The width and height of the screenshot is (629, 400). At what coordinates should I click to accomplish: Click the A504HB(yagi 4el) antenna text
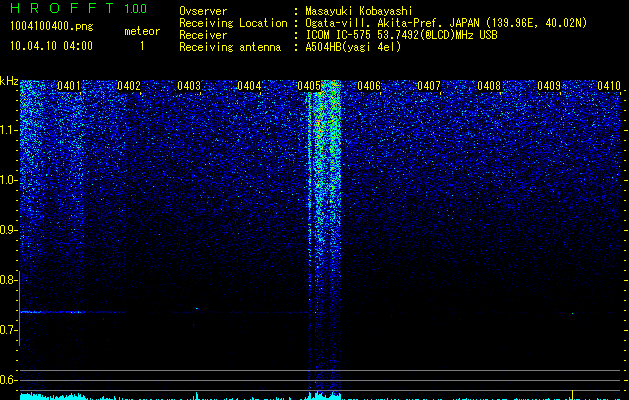click(353, 47)
